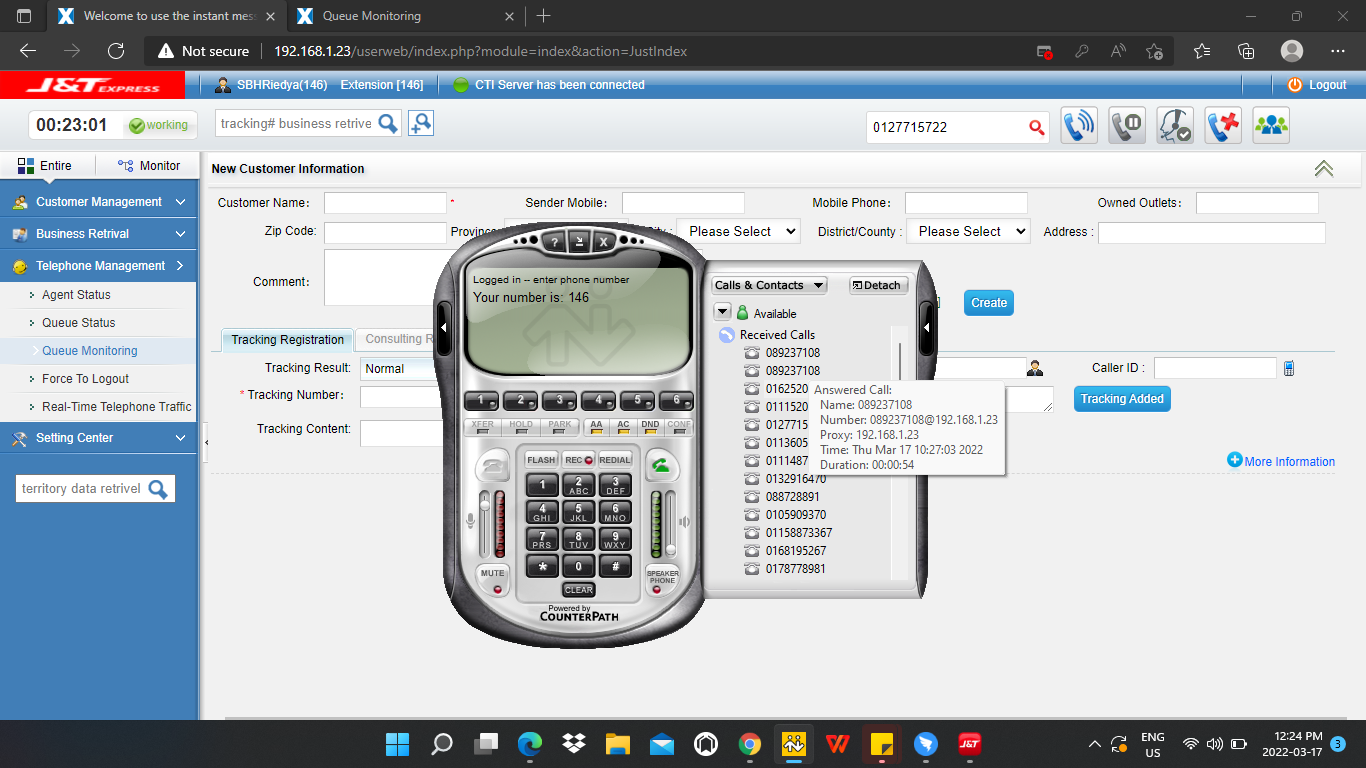Screen dimensions: 1366x768
Task: Click the blue dial call icon
Action: [x=1079, y=126]
